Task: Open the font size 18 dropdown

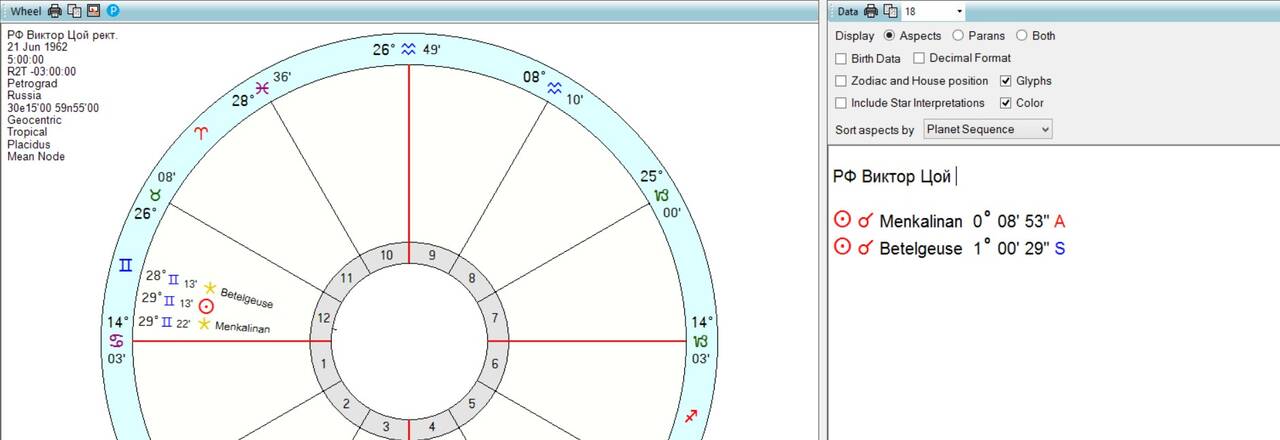Action: 959,11
